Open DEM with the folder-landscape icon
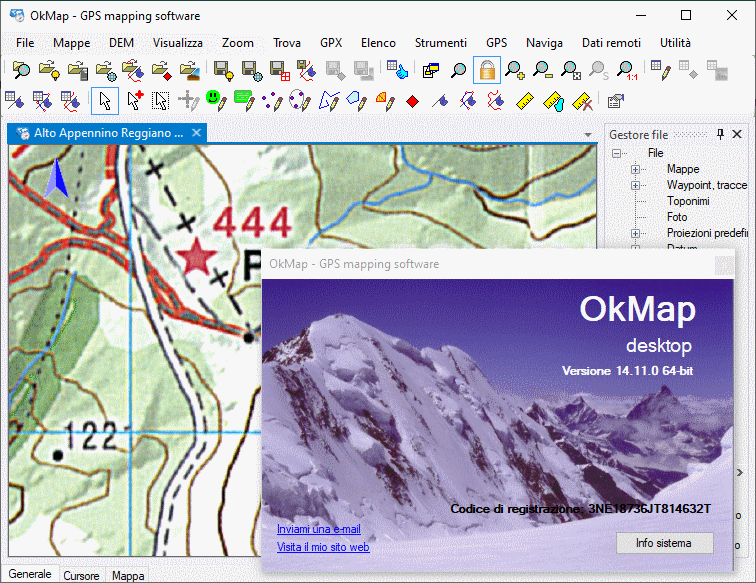This screenshot has height=583, width=756. point(190,70)
